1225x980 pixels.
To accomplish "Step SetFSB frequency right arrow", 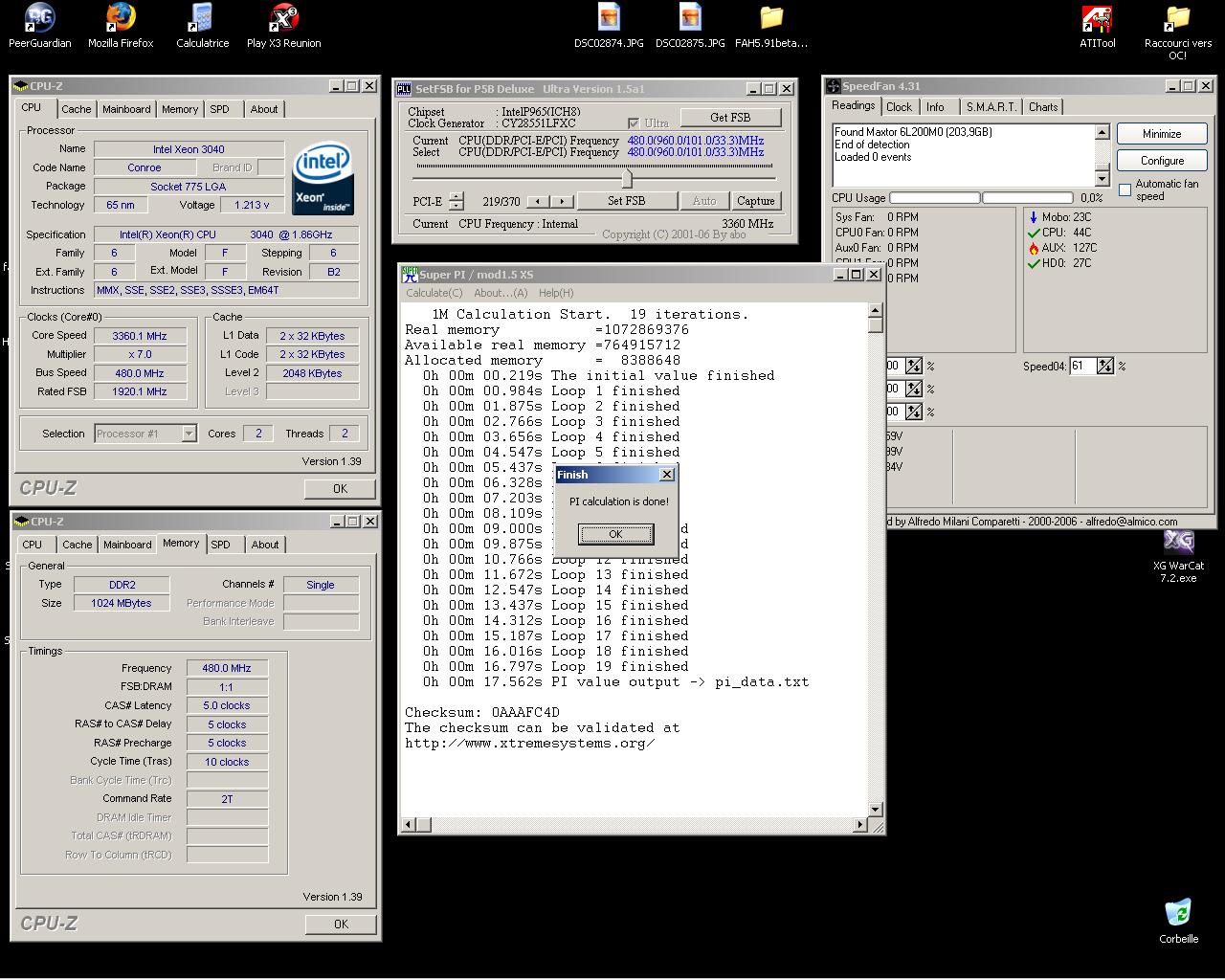I will click(x=563, y=201).
